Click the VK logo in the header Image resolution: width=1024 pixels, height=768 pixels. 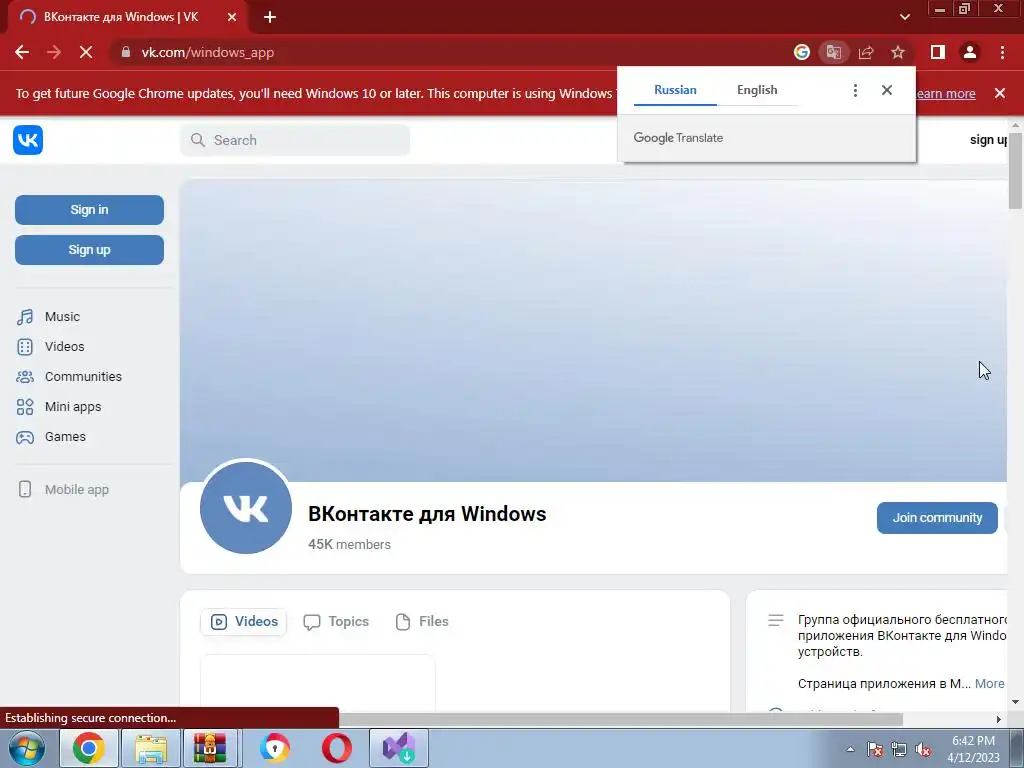tap(28, 140)
